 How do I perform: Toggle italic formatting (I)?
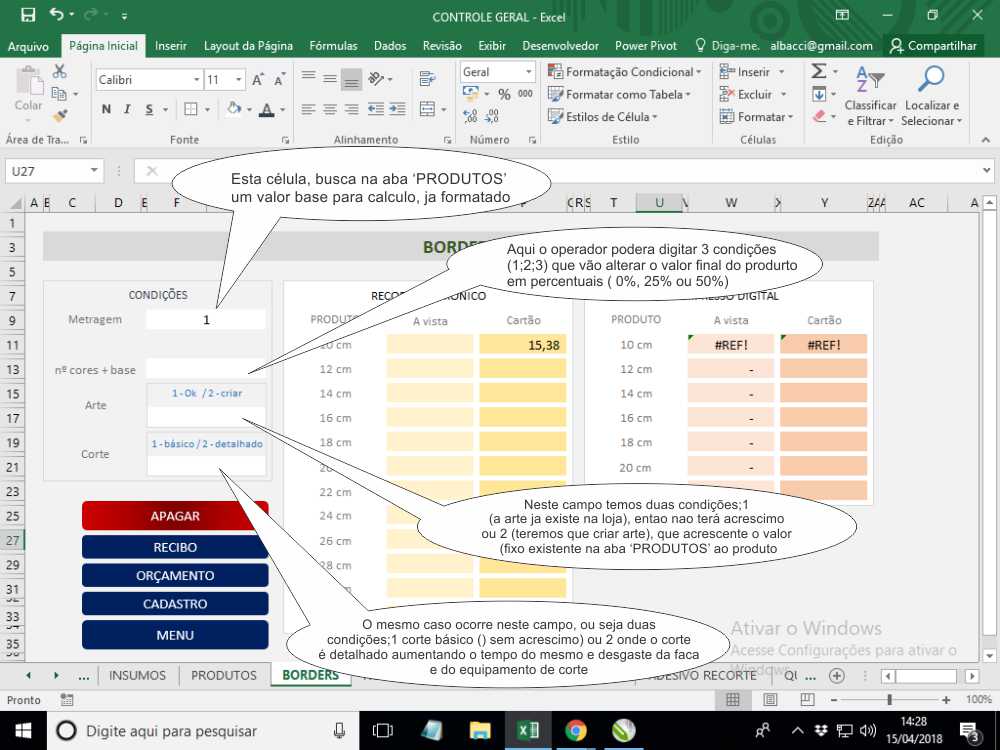click(x=128, y=109)
